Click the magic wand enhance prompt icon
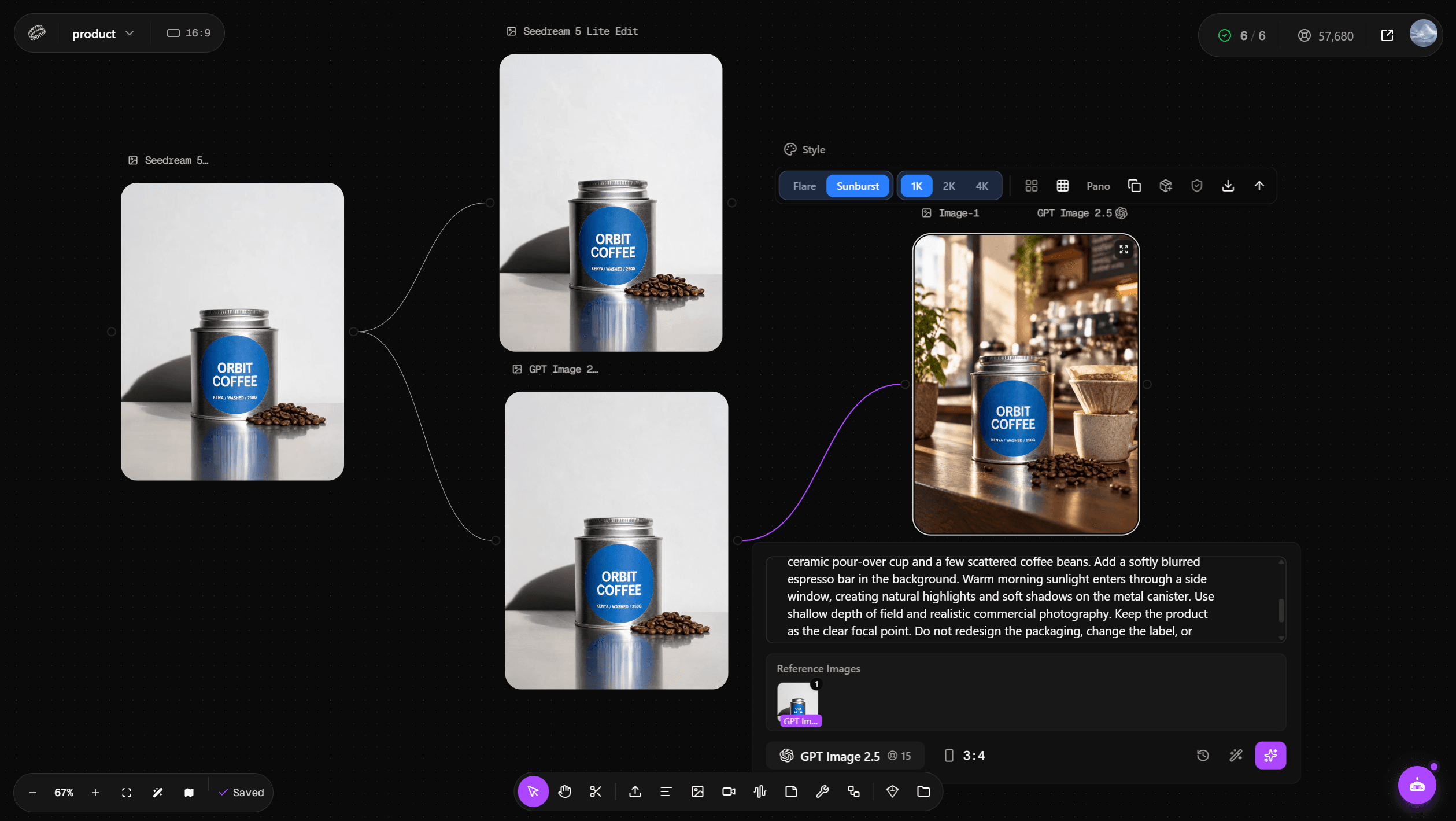The height and width of the screenshot is (821, 1456). [1236, 755]
